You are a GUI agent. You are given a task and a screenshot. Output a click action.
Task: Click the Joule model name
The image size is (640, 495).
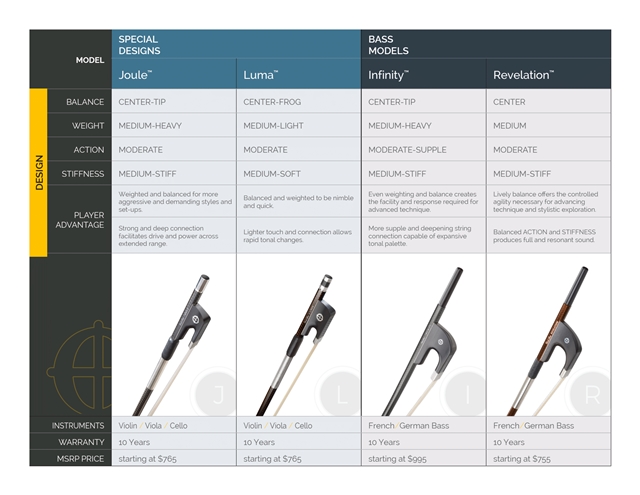pos(135,75)
